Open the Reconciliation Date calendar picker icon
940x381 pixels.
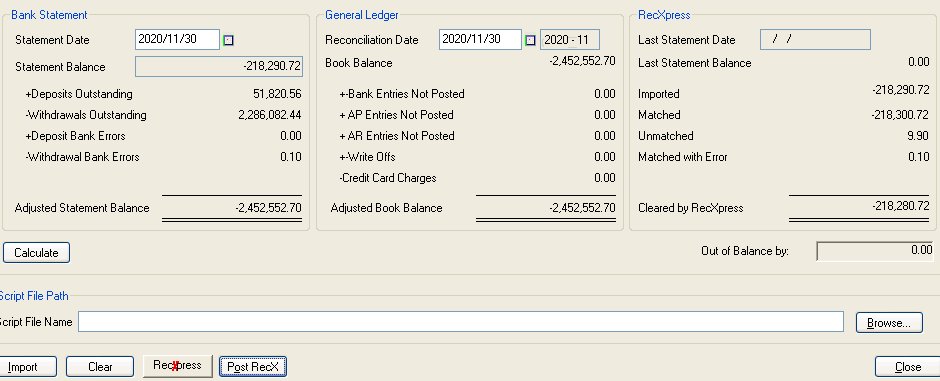pos(530,40)
